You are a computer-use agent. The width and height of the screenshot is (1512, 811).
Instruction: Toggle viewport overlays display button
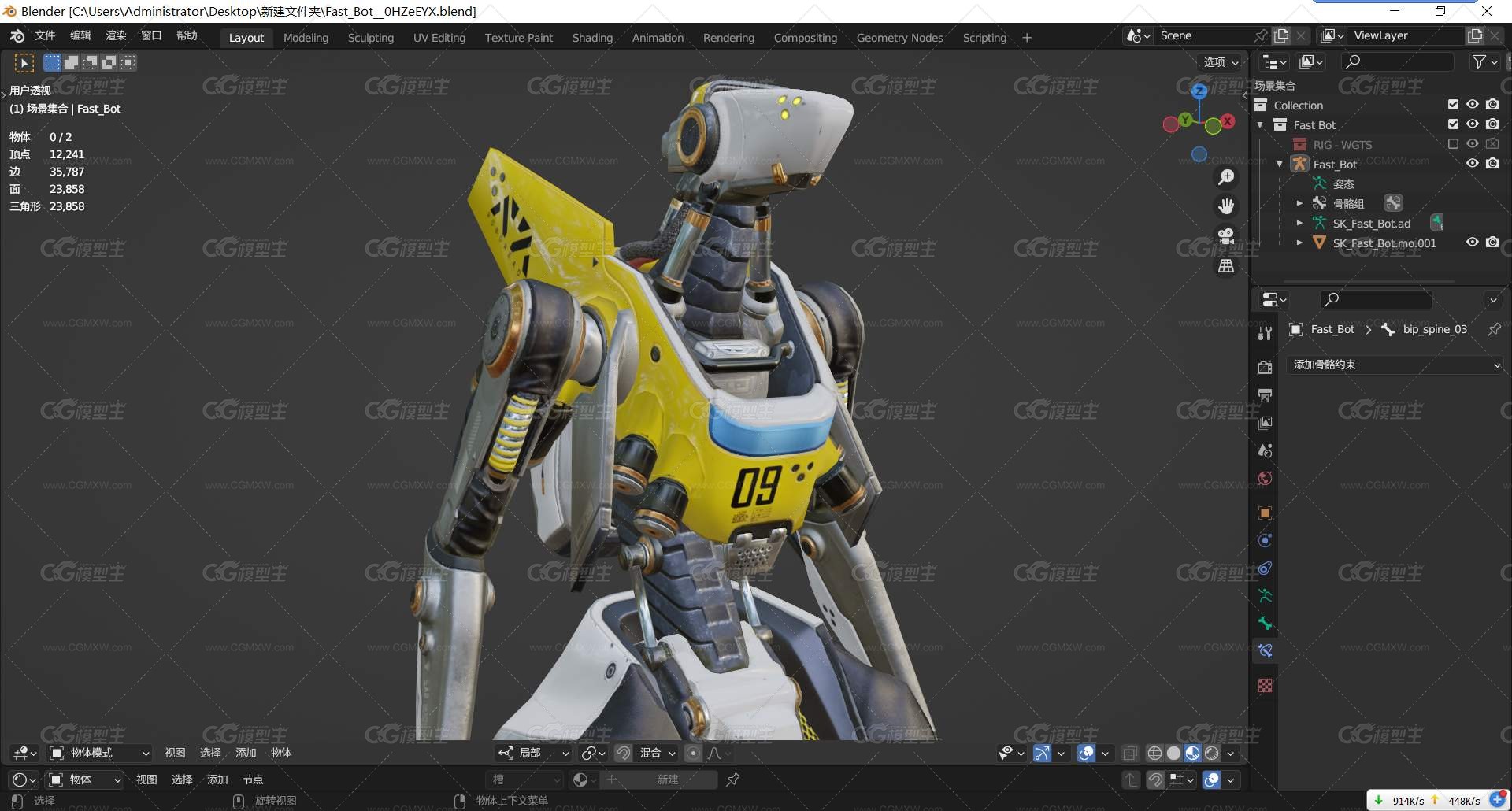tap(1086, 754)
